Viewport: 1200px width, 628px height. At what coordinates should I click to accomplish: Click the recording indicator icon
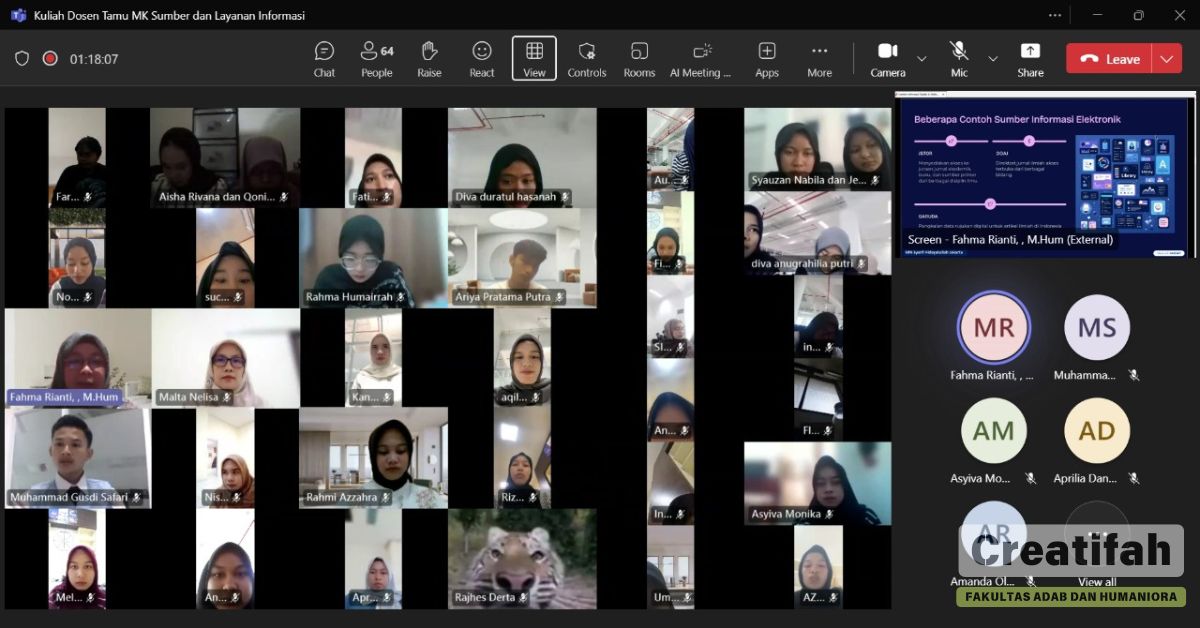(50, 59)
